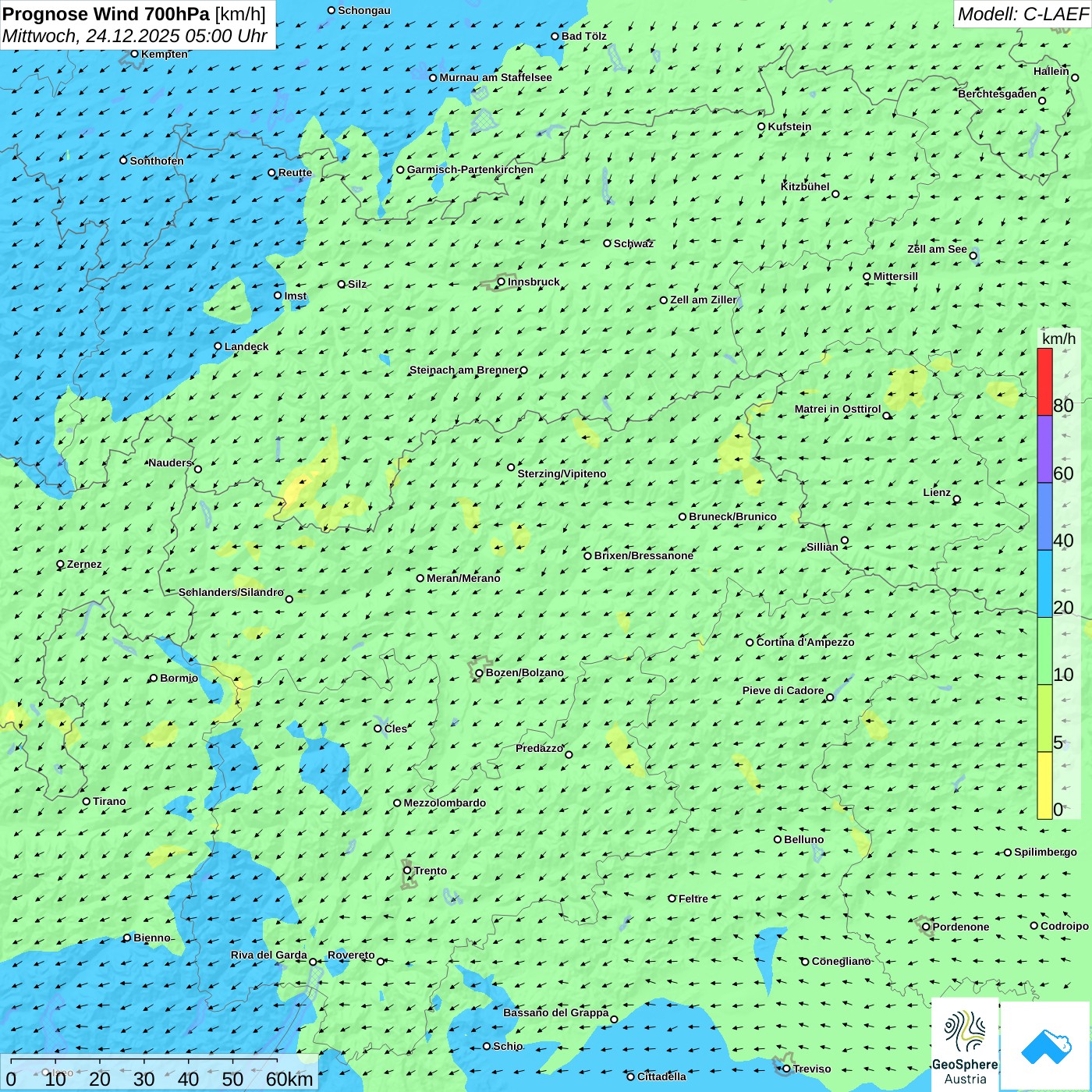This screenshot has width=1092, height=1092.
Task: Click the 'Modell: C-LAEF' label
Action: 1022,14
